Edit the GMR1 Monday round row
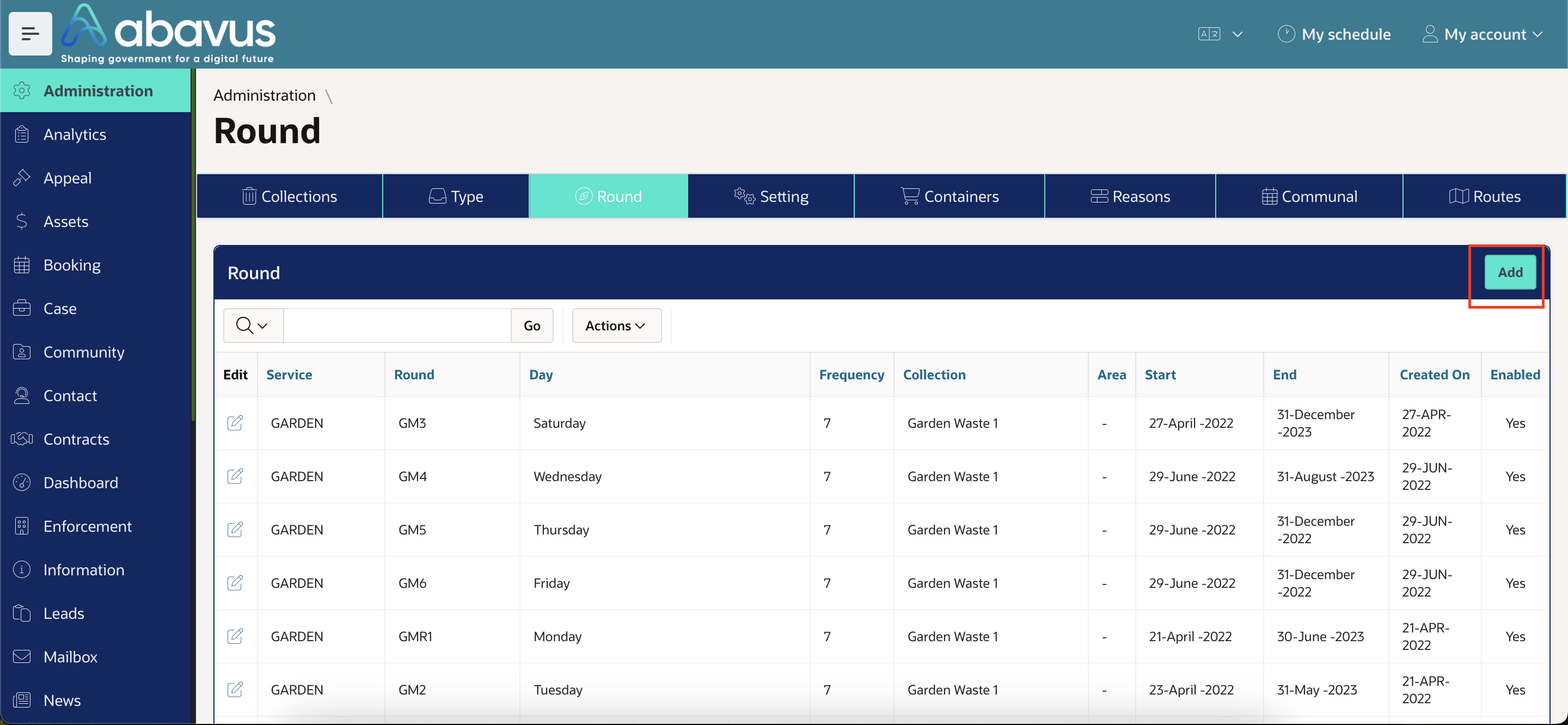The width and height of the screenshot is (1568, 725). (x=235, y=636)
